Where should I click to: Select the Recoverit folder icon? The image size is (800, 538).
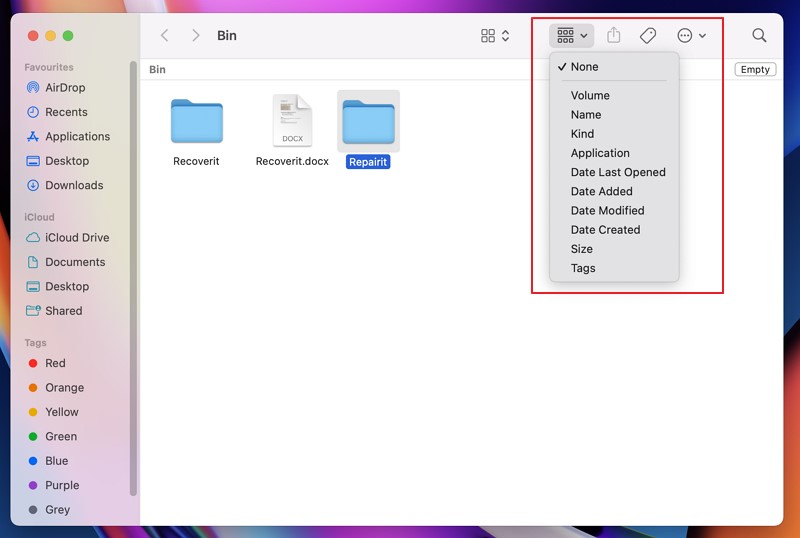click(x=196, y=121)
